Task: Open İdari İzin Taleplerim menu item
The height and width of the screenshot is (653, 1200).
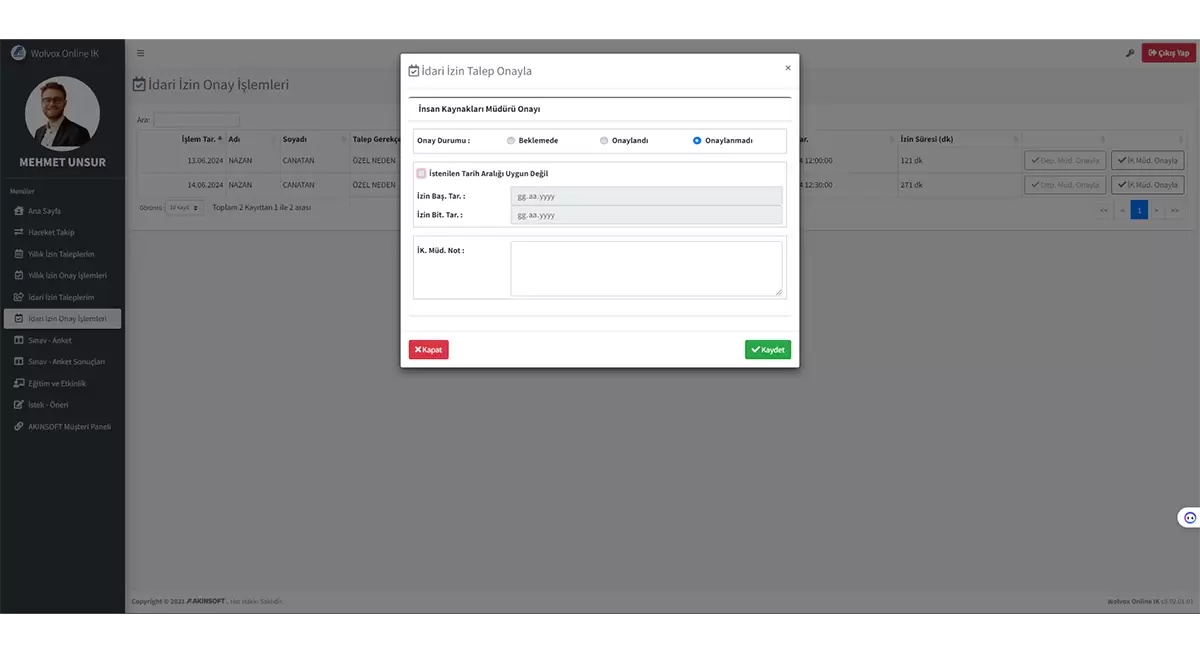Action: pyautogui.click(x=60, y=297)
